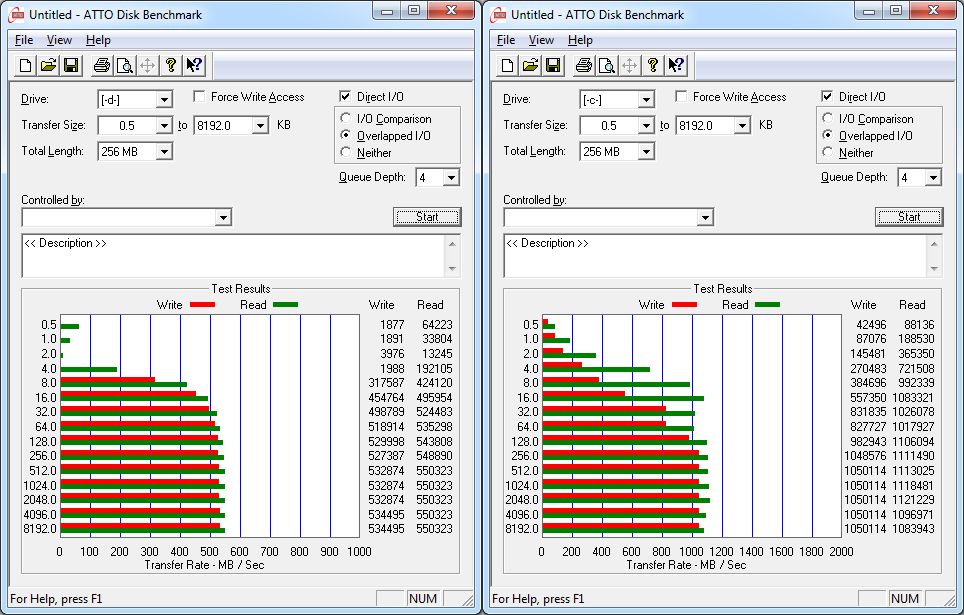The width and height of the screenshot is (964, 615).
Task: Maximize the left ATTO Disk Benchmark window
Action: [414, 10]
